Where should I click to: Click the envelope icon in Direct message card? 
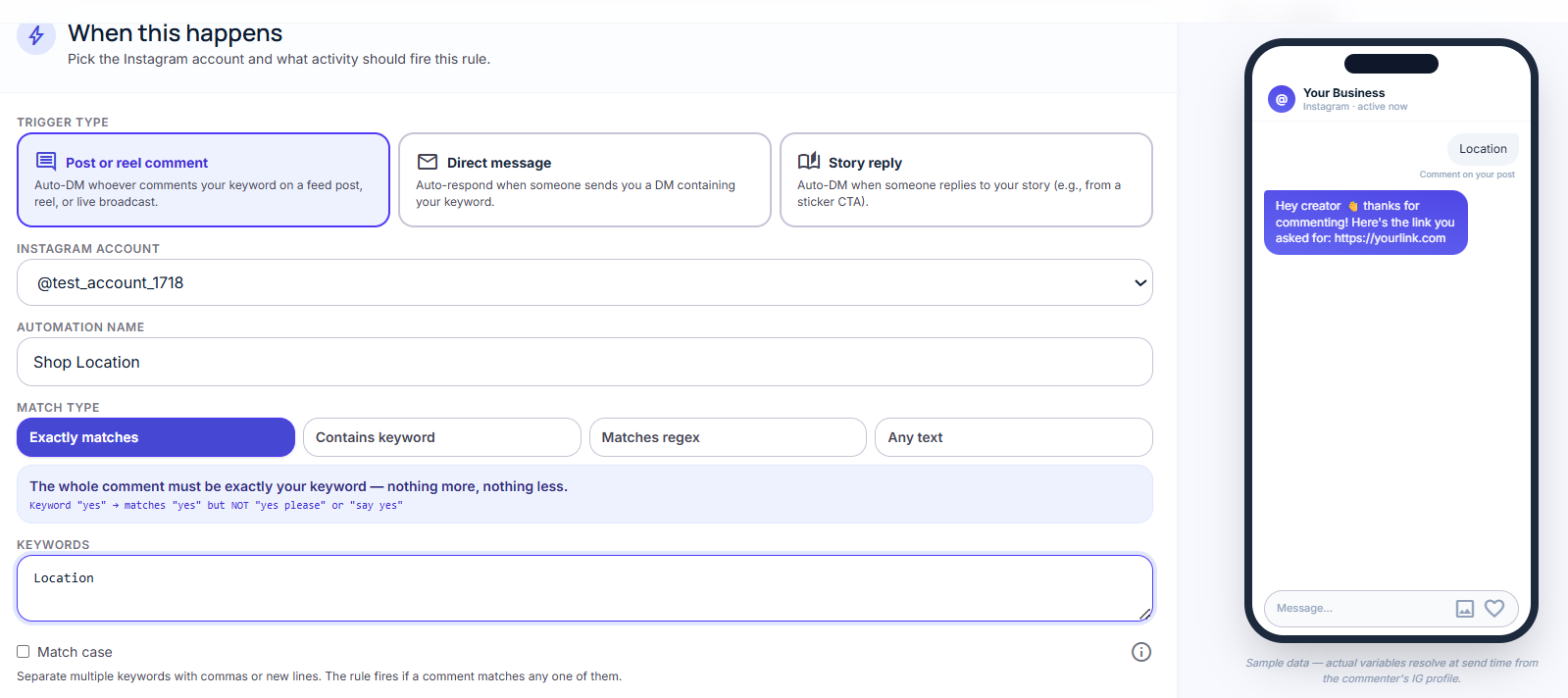coord(428,162)
